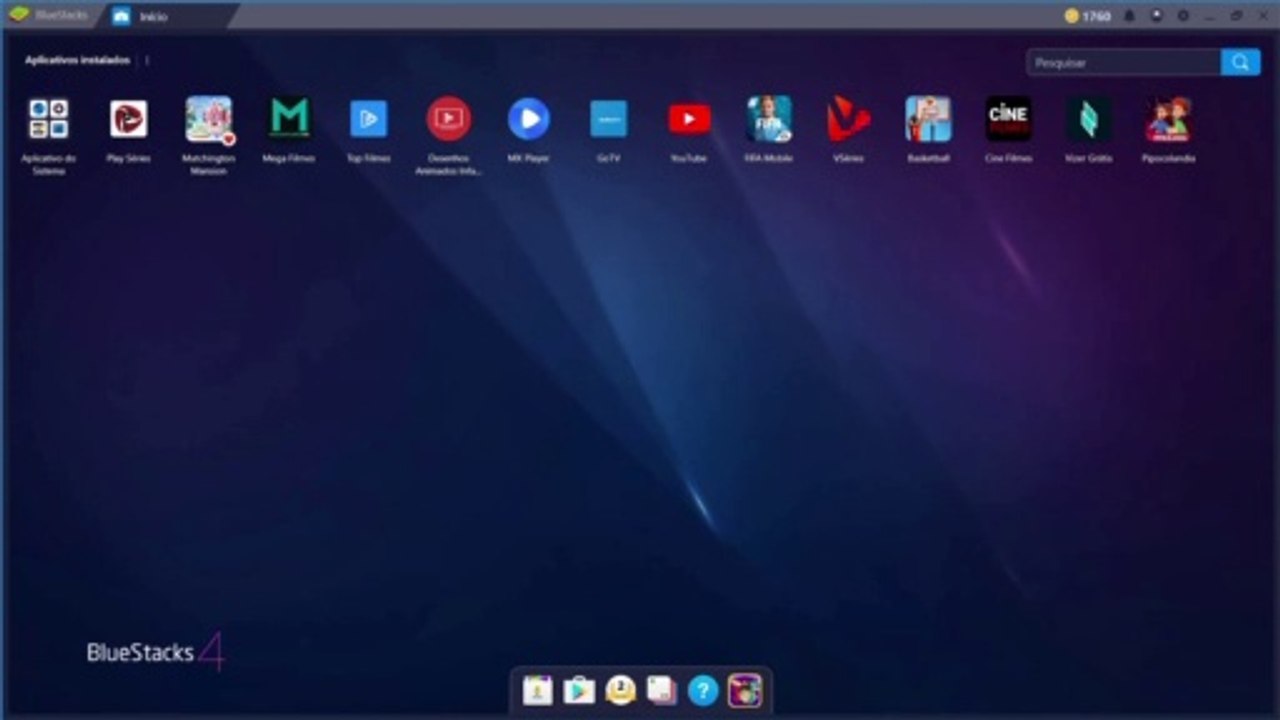Click the BlueStacks logo in the title bar

[x=19, y=15]
